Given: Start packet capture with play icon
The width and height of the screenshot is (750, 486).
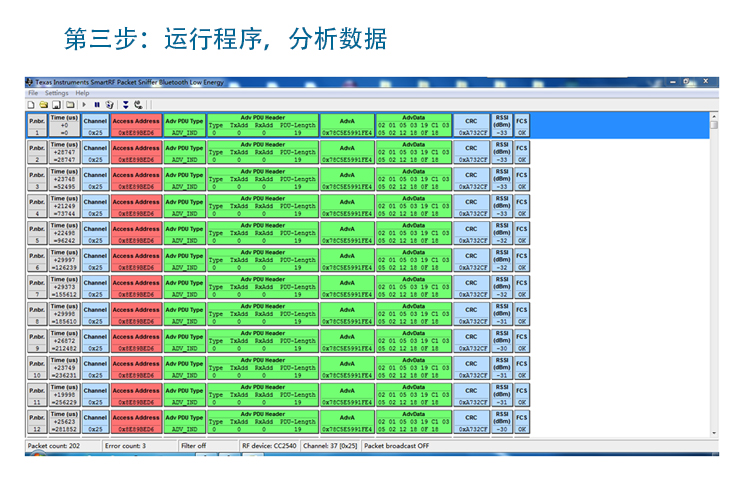Looking at the screenshot, I should tap(84, 104).
